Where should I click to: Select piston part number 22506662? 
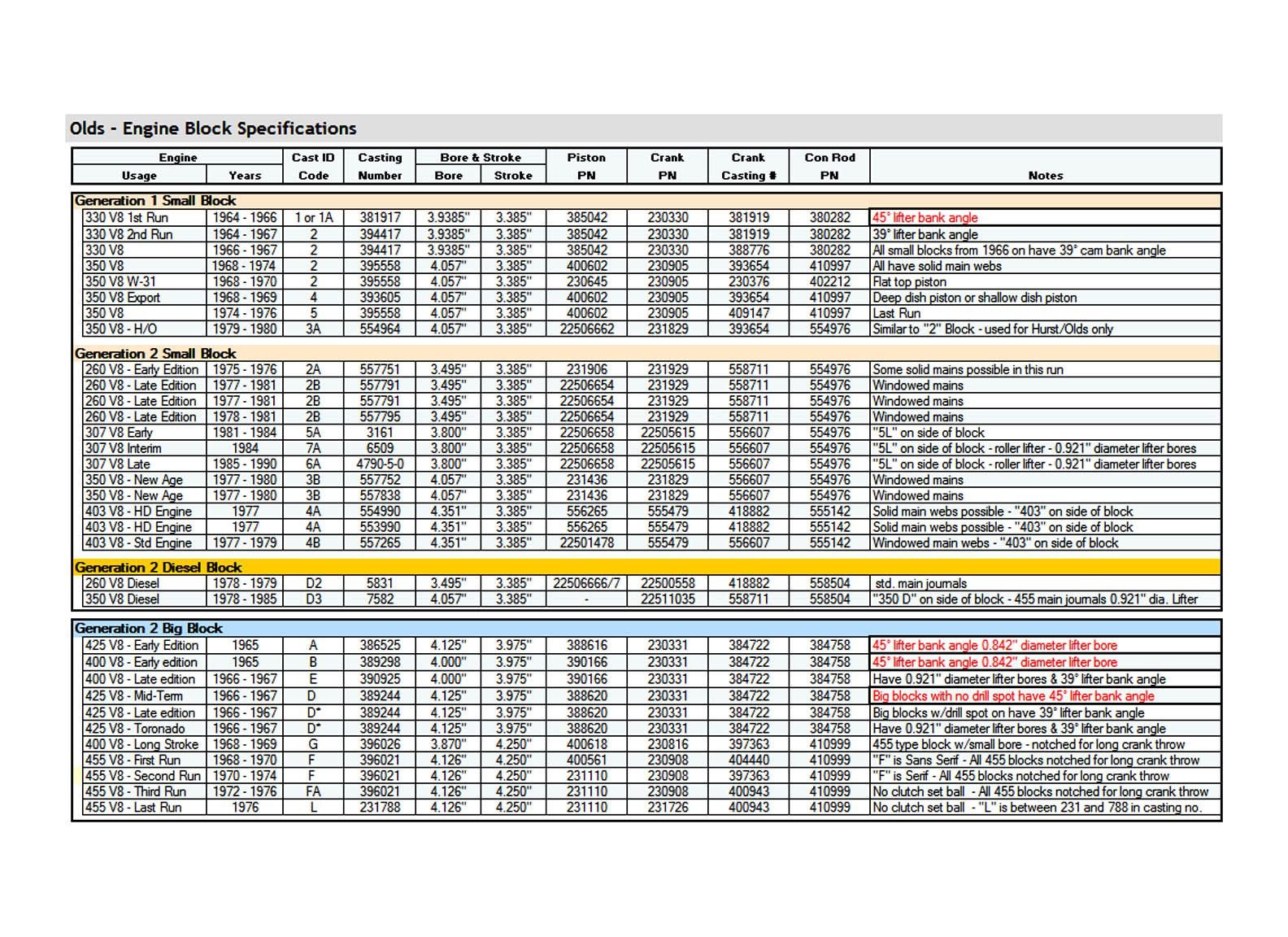tap(586, 329)
